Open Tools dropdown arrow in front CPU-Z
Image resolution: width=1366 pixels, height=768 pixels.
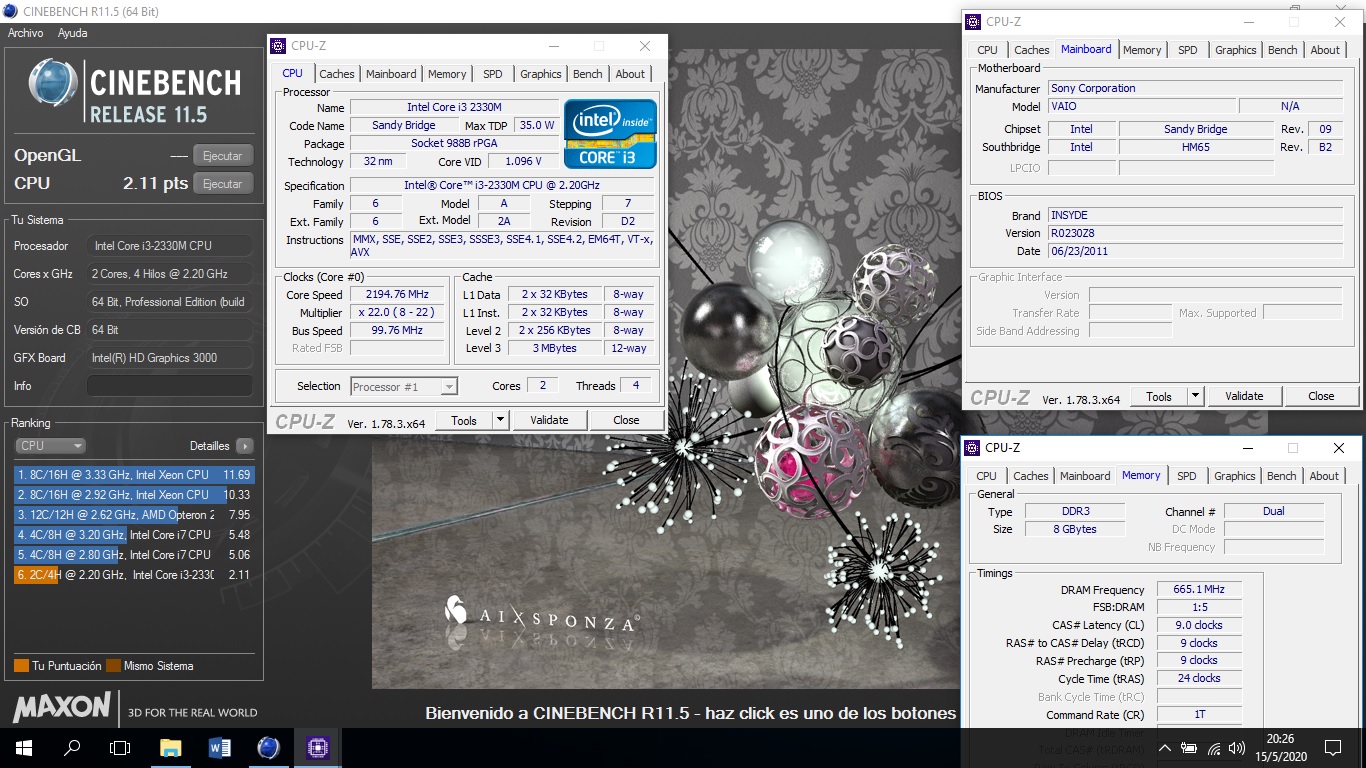[x=501, y=420]
